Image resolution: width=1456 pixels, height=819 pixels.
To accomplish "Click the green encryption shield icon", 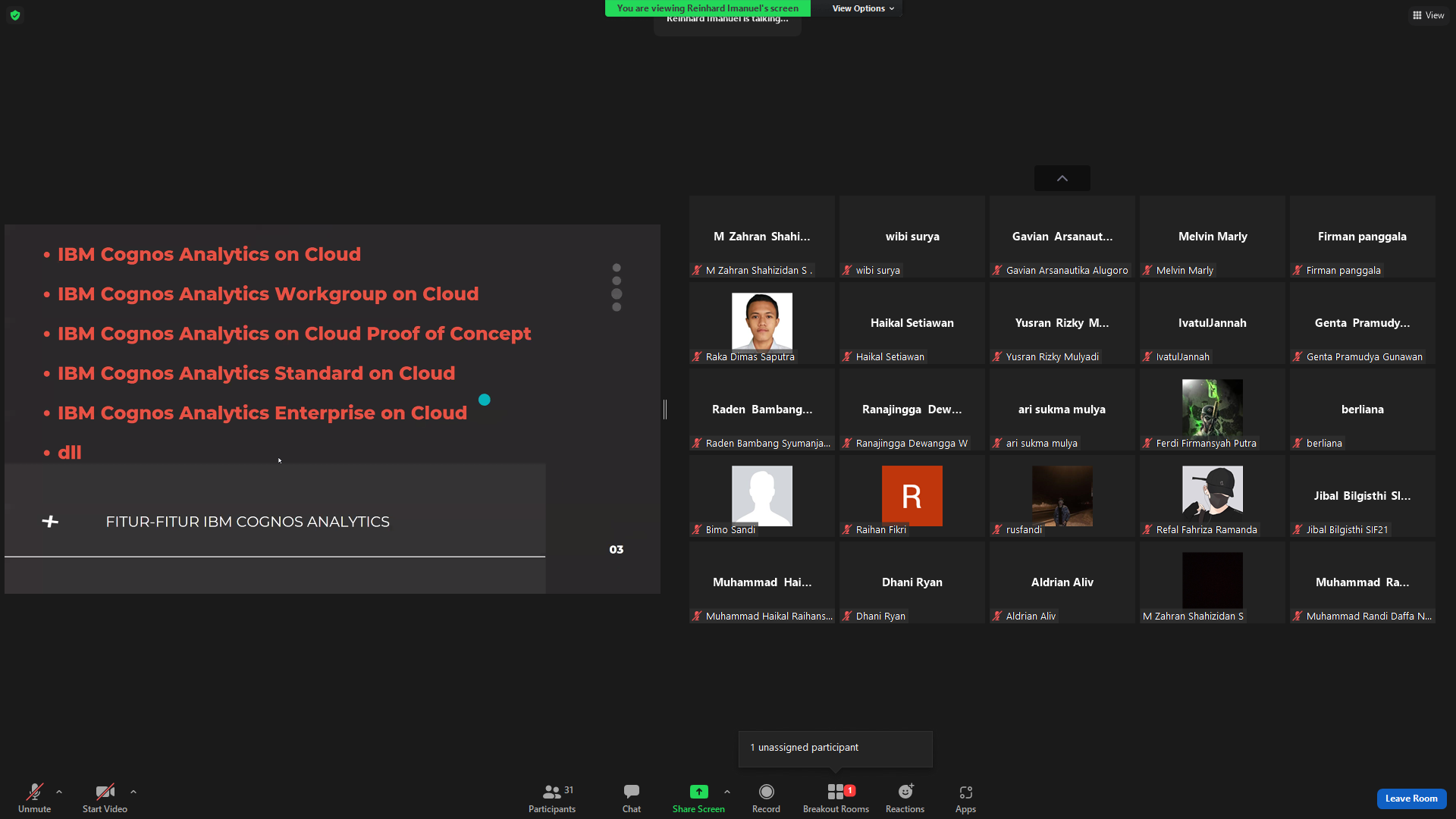I will [x=15, y=15].
